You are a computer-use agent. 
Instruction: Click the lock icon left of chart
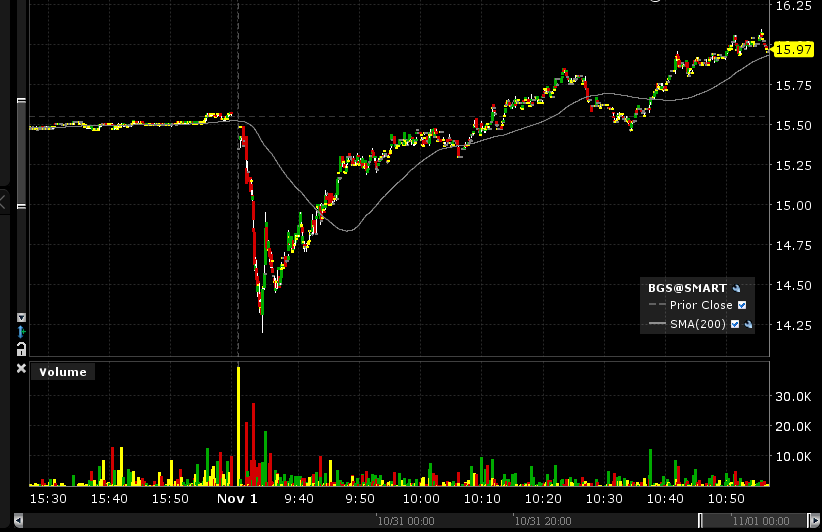pyautogui.click(x=21, y=348)
